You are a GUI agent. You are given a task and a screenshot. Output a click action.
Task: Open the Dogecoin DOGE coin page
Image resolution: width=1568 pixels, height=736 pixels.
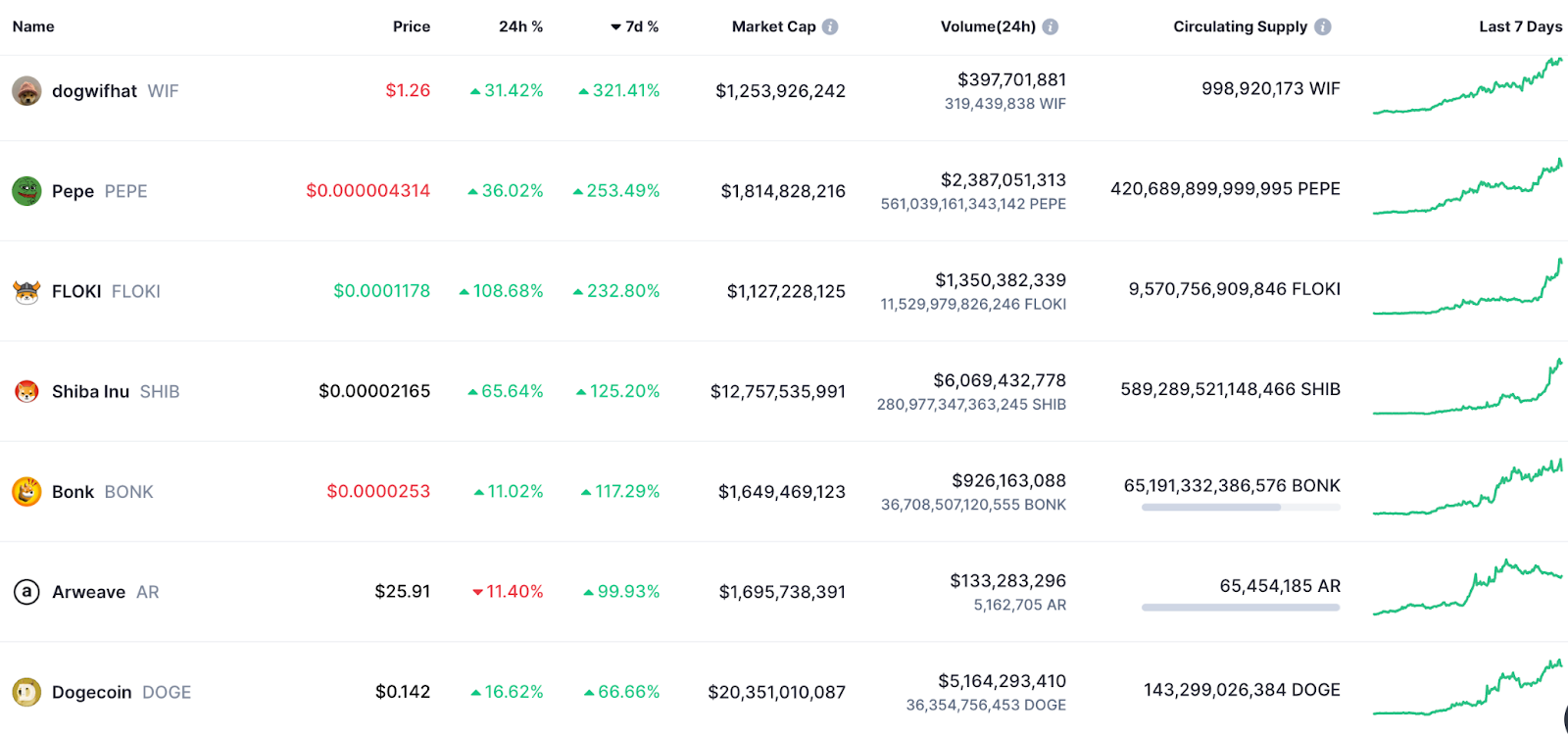[122, 692]
